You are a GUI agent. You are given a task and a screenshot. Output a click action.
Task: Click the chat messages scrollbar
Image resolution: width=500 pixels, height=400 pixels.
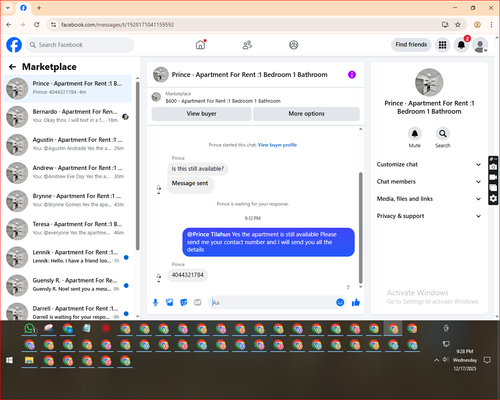[x=360, y=228]
